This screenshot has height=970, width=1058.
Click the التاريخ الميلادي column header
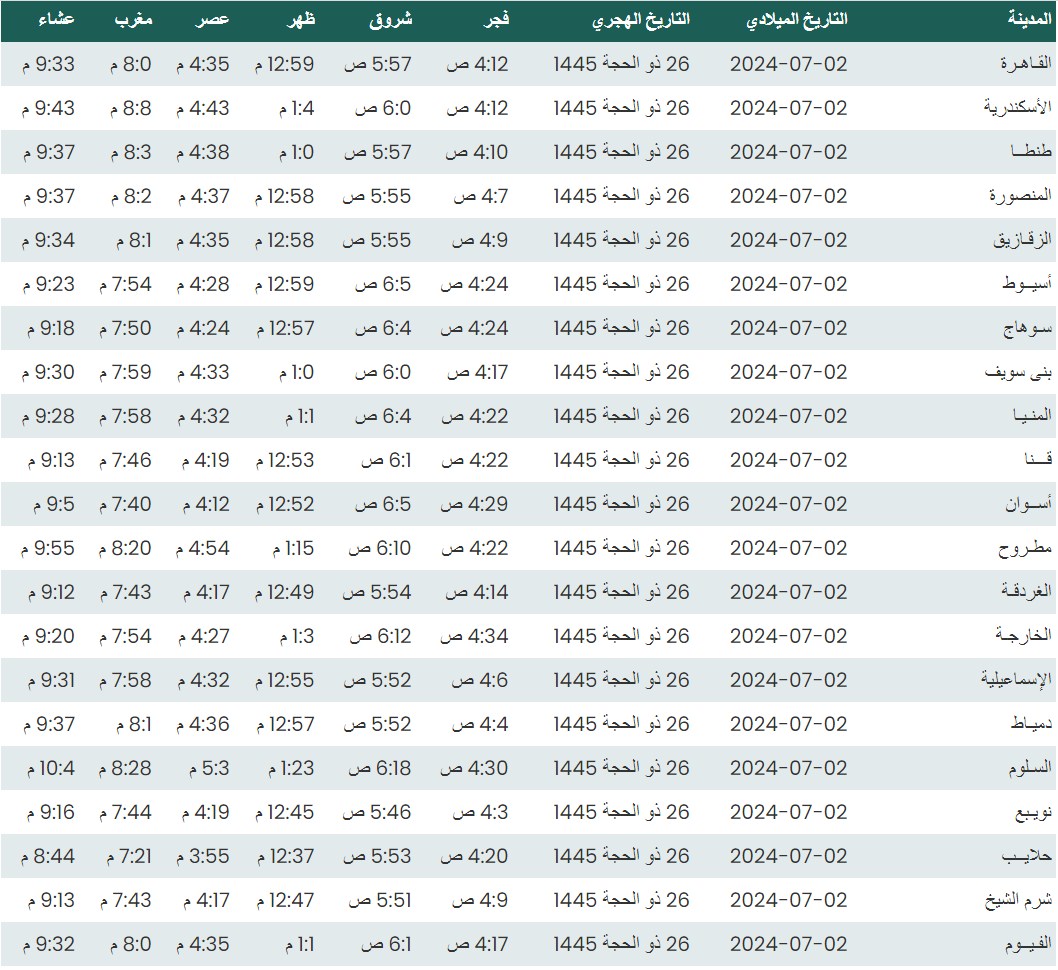click(797, 20)
